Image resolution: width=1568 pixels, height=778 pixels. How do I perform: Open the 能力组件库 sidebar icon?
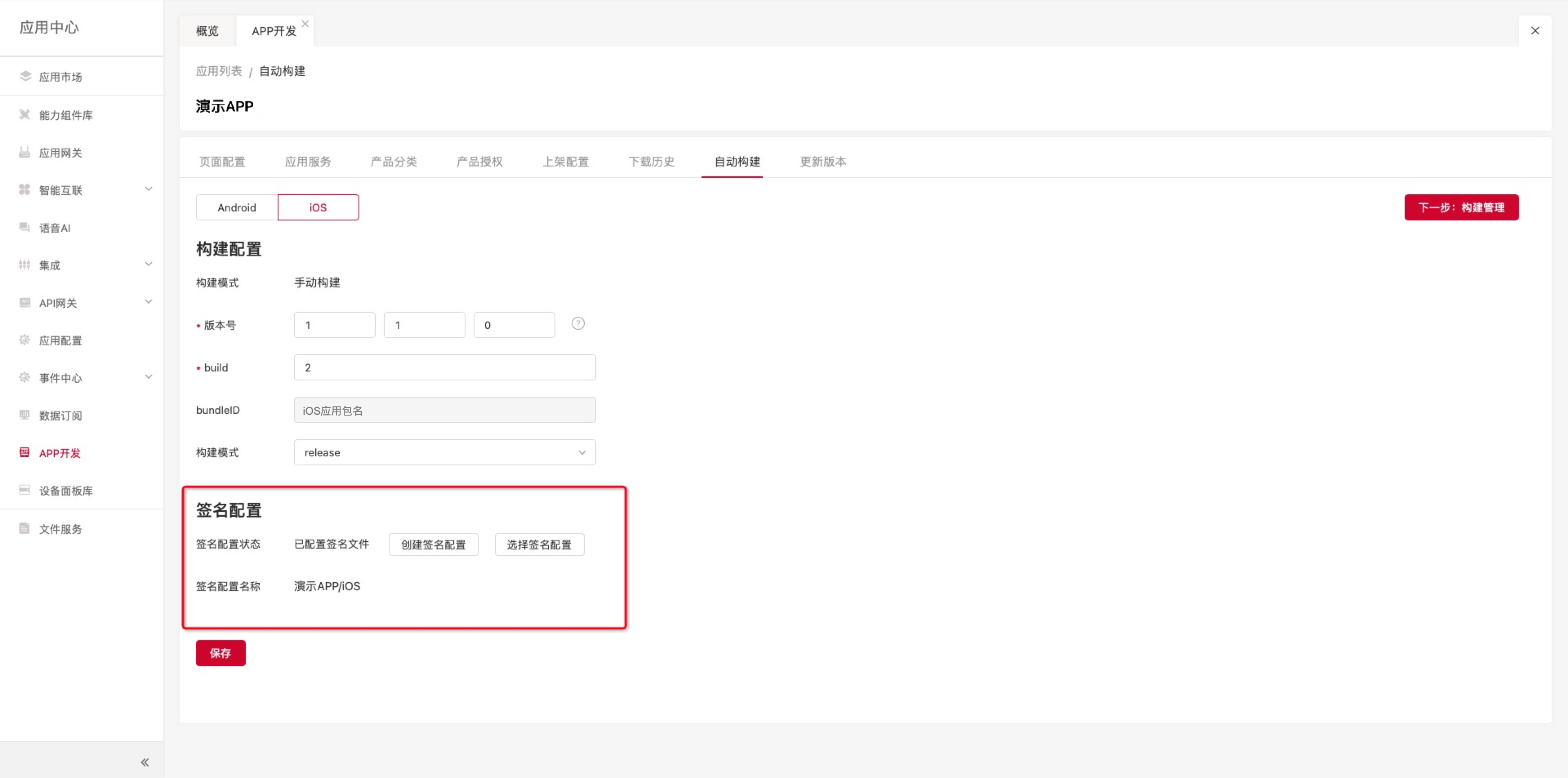(25, 114)
